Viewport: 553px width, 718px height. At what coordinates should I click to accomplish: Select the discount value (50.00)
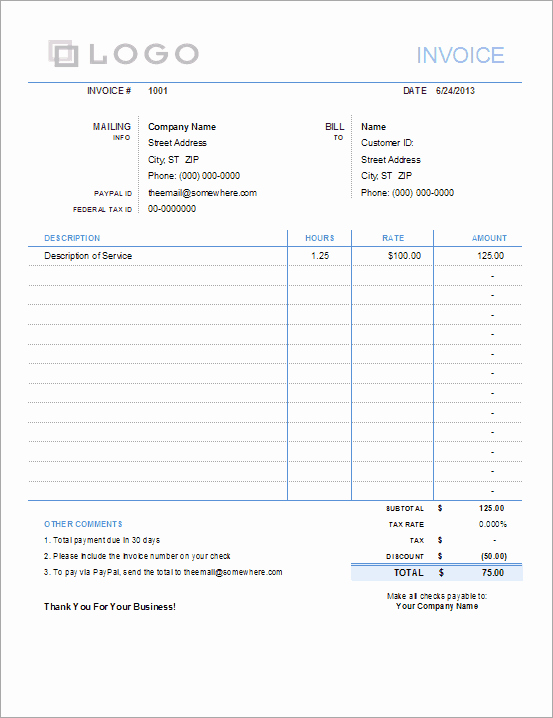click(x=493, y=556)
